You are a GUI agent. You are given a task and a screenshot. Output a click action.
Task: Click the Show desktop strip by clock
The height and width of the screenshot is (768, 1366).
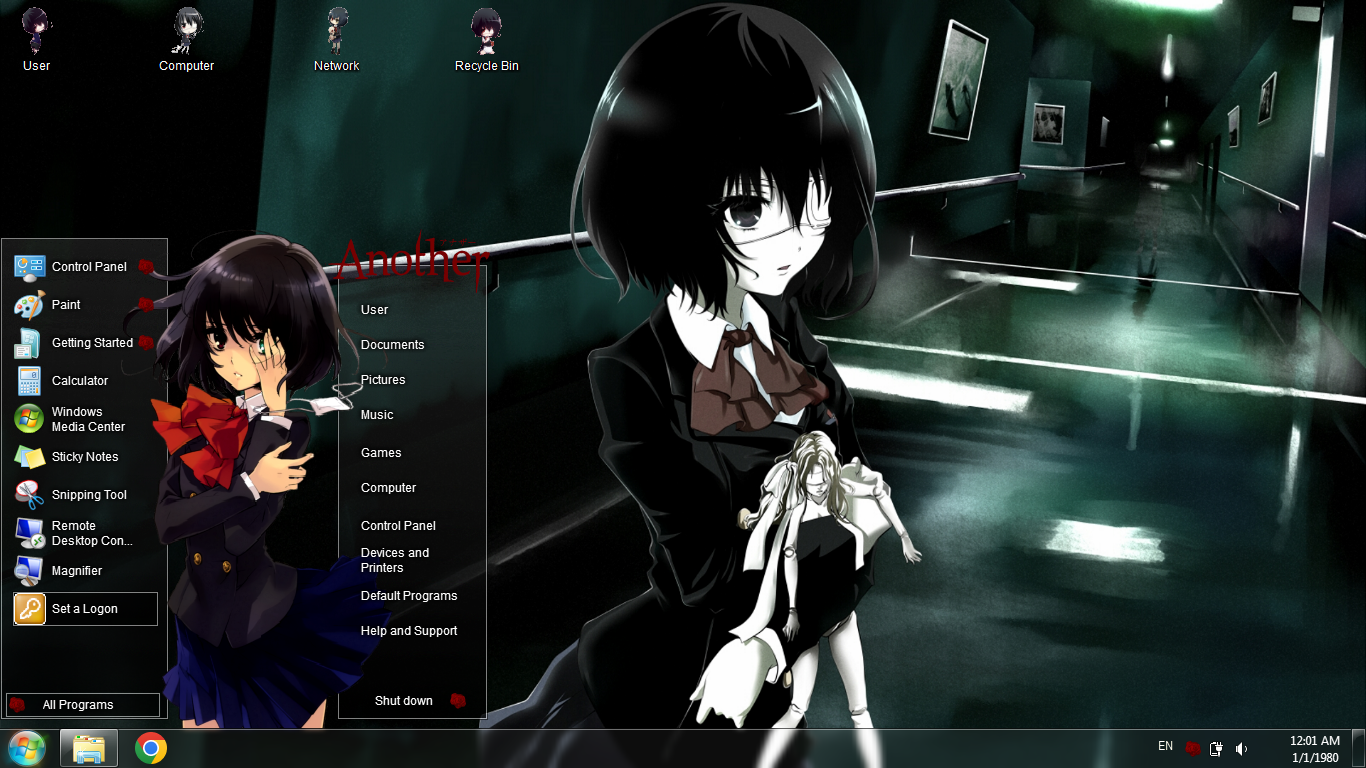coord(1360,749)
